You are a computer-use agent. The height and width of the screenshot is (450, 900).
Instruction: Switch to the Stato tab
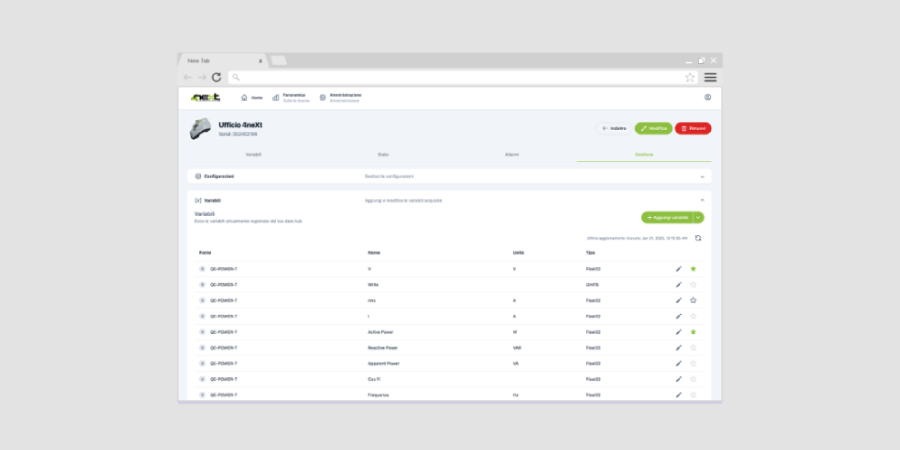(383, 155)
